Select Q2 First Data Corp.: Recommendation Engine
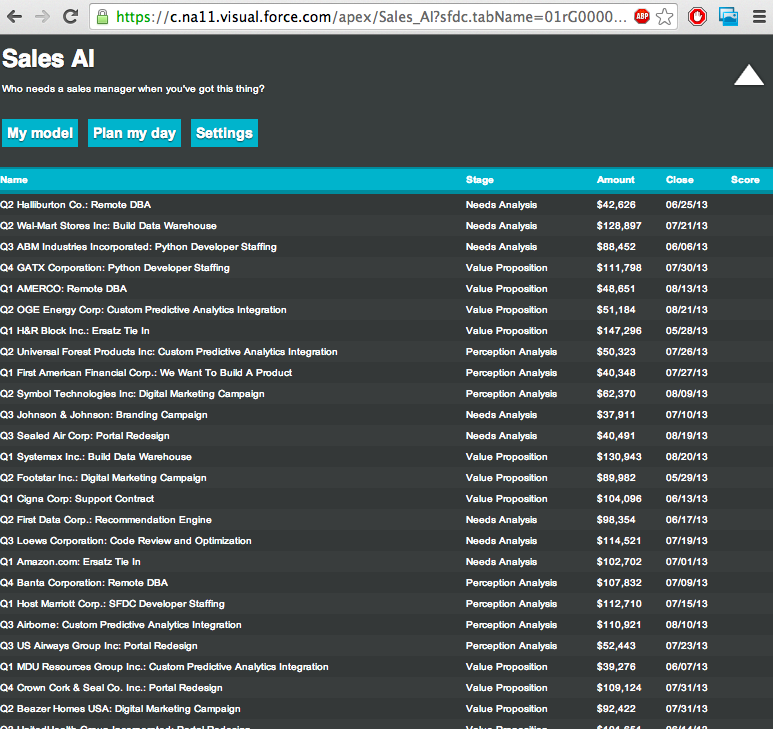The width and height of the screenshot is (773, 729). (x=106, y=520)
